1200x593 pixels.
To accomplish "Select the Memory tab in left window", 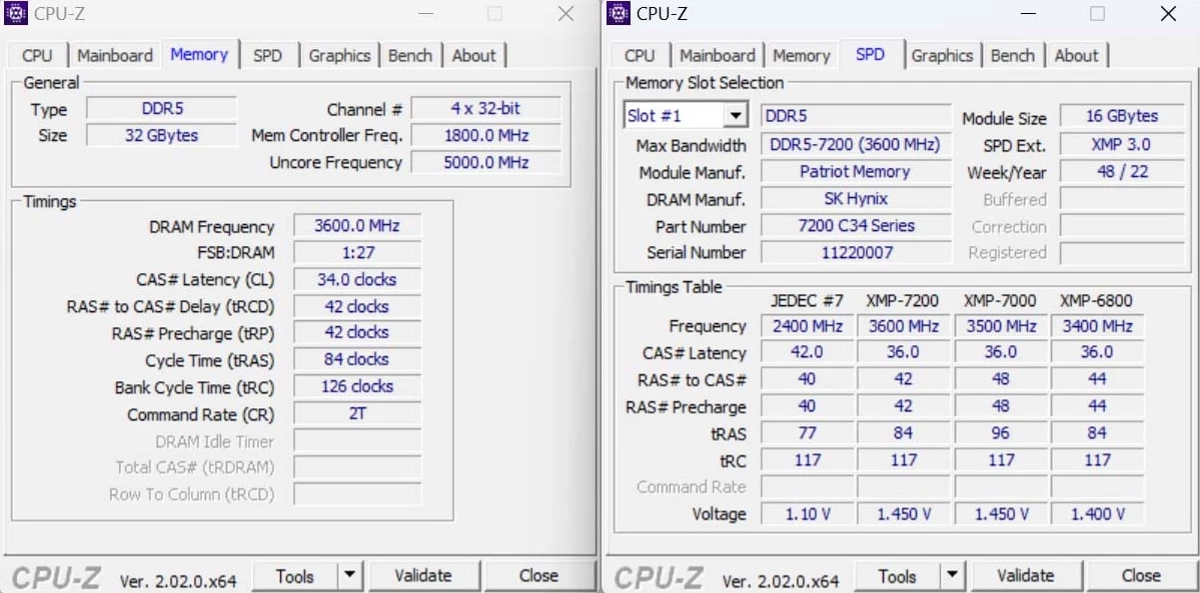I will [199, 54].
